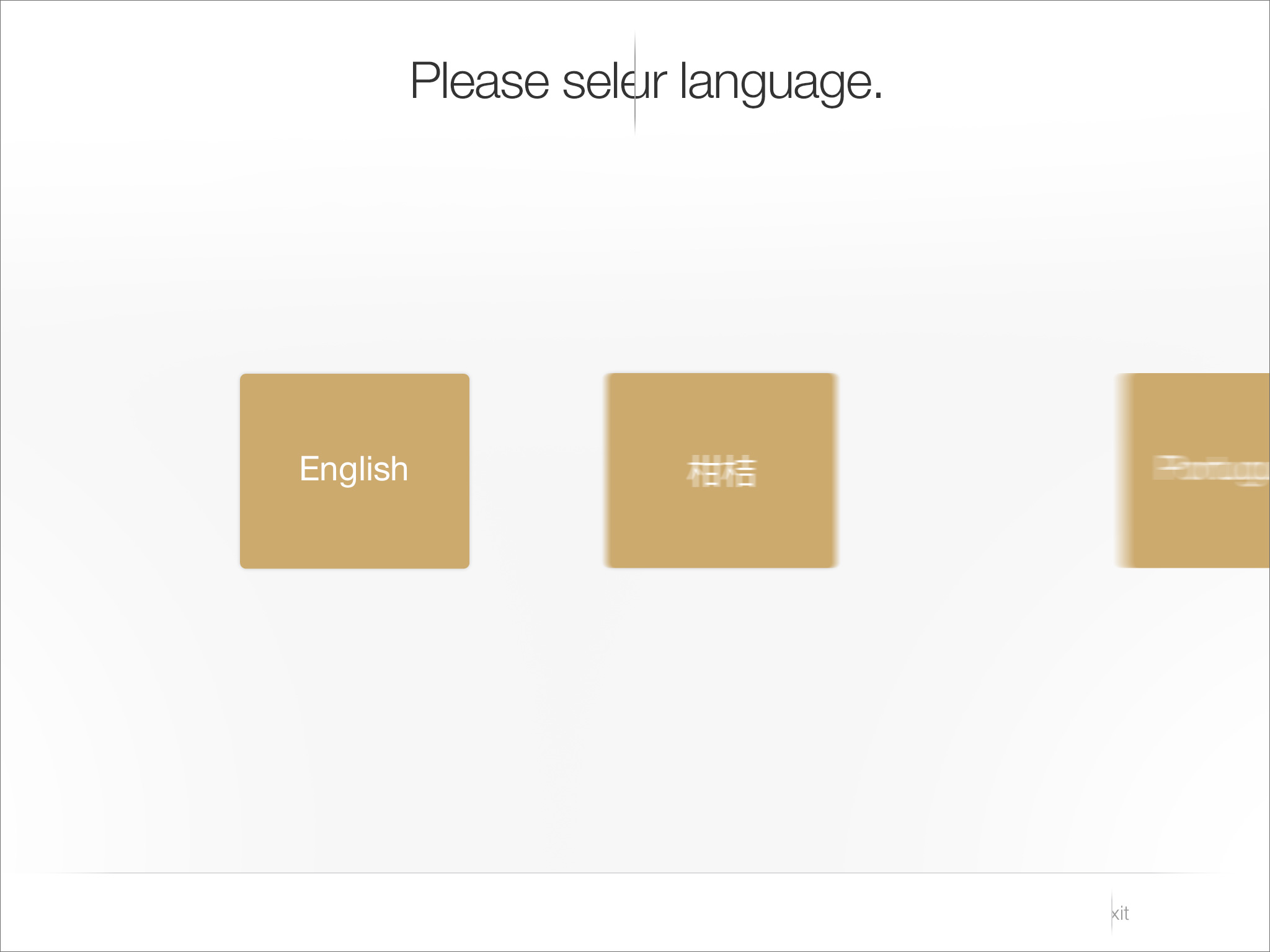Image resolution: width=1270 pixels, height=952 pixels.
Task: Choose the Chinese language tile
Action: [721, 470]
